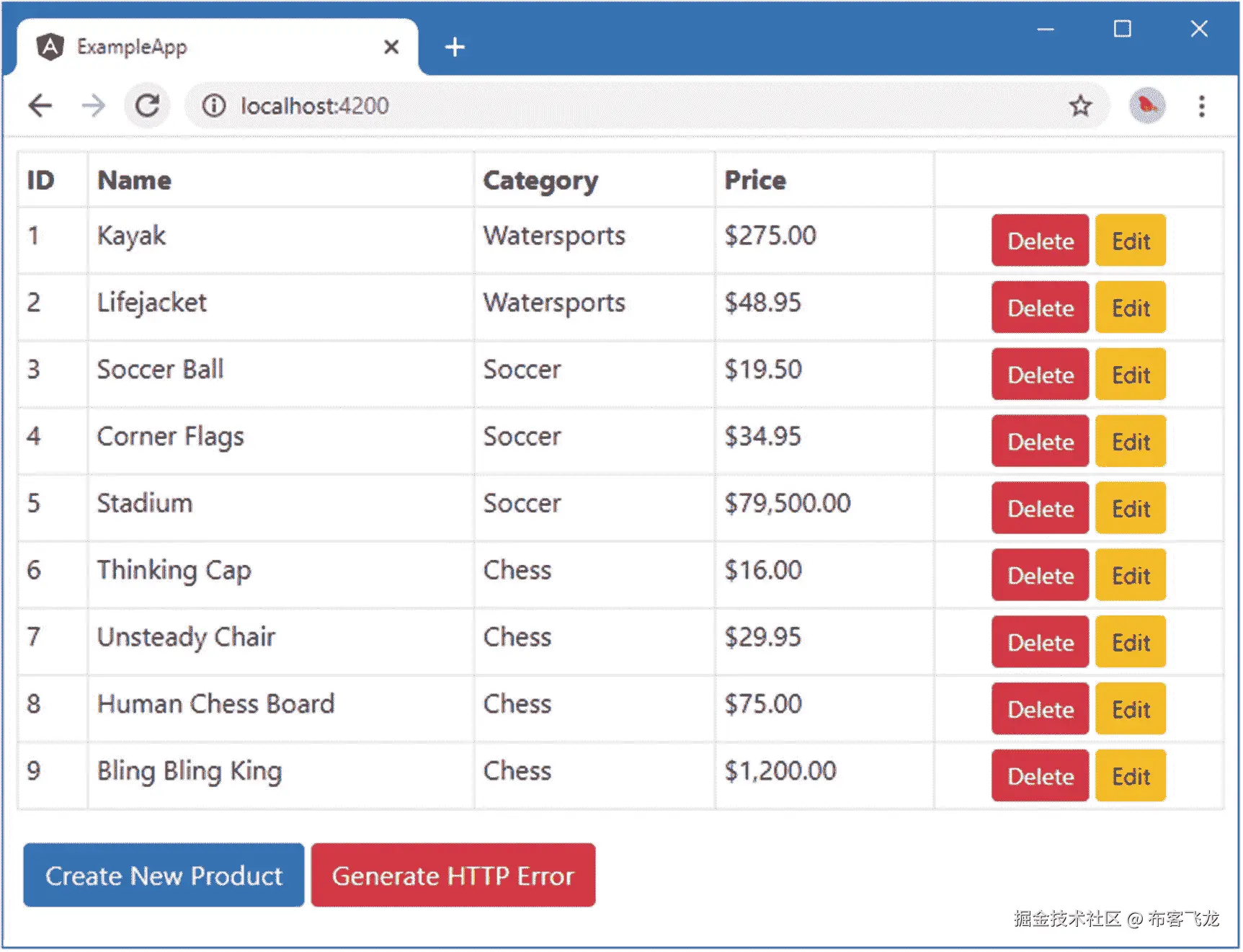
Task: Maximize the browser window
Action: [x=1122, y=29]
